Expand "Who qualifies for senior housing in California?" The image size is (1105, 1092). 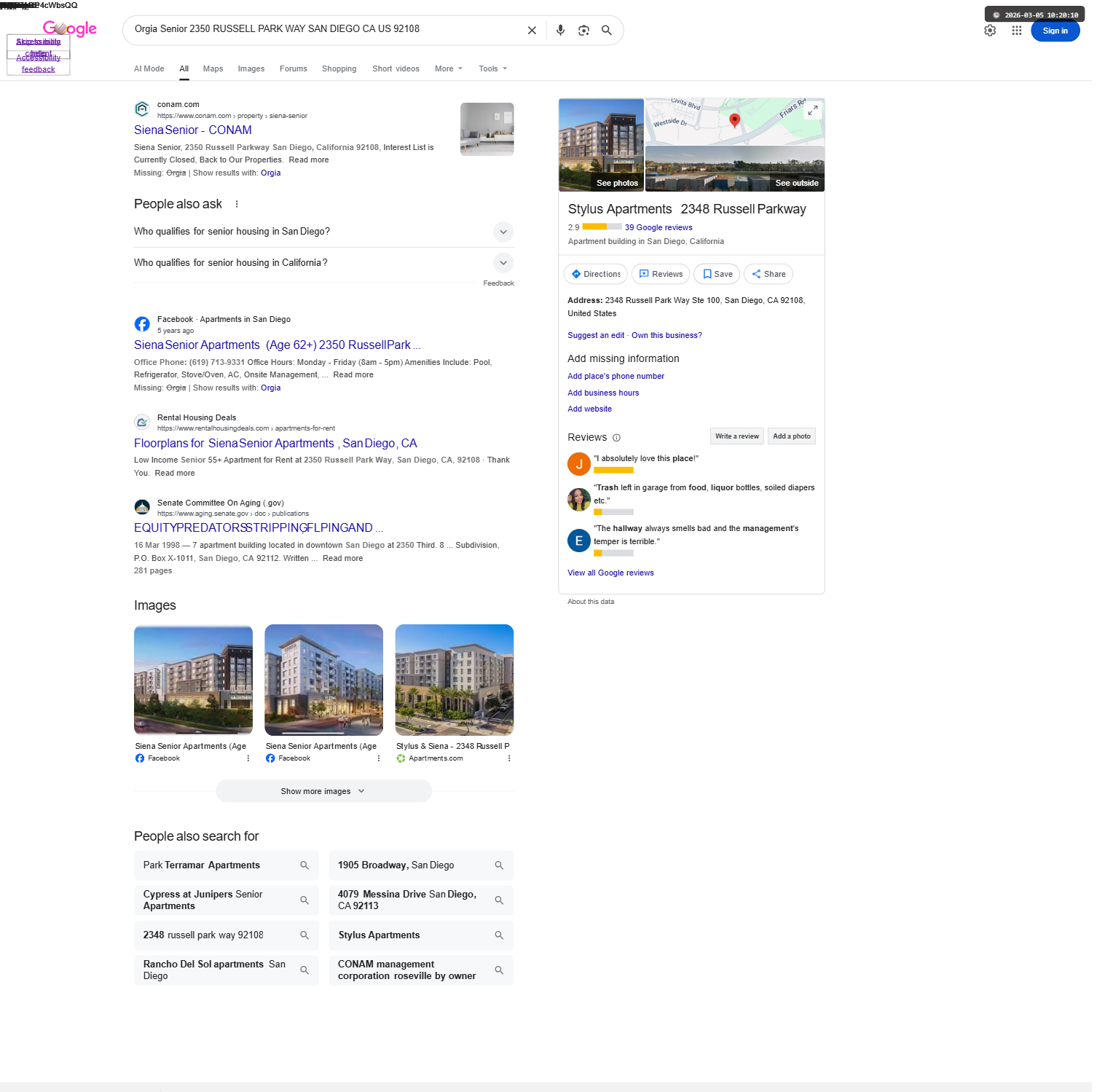pos(323,263)
